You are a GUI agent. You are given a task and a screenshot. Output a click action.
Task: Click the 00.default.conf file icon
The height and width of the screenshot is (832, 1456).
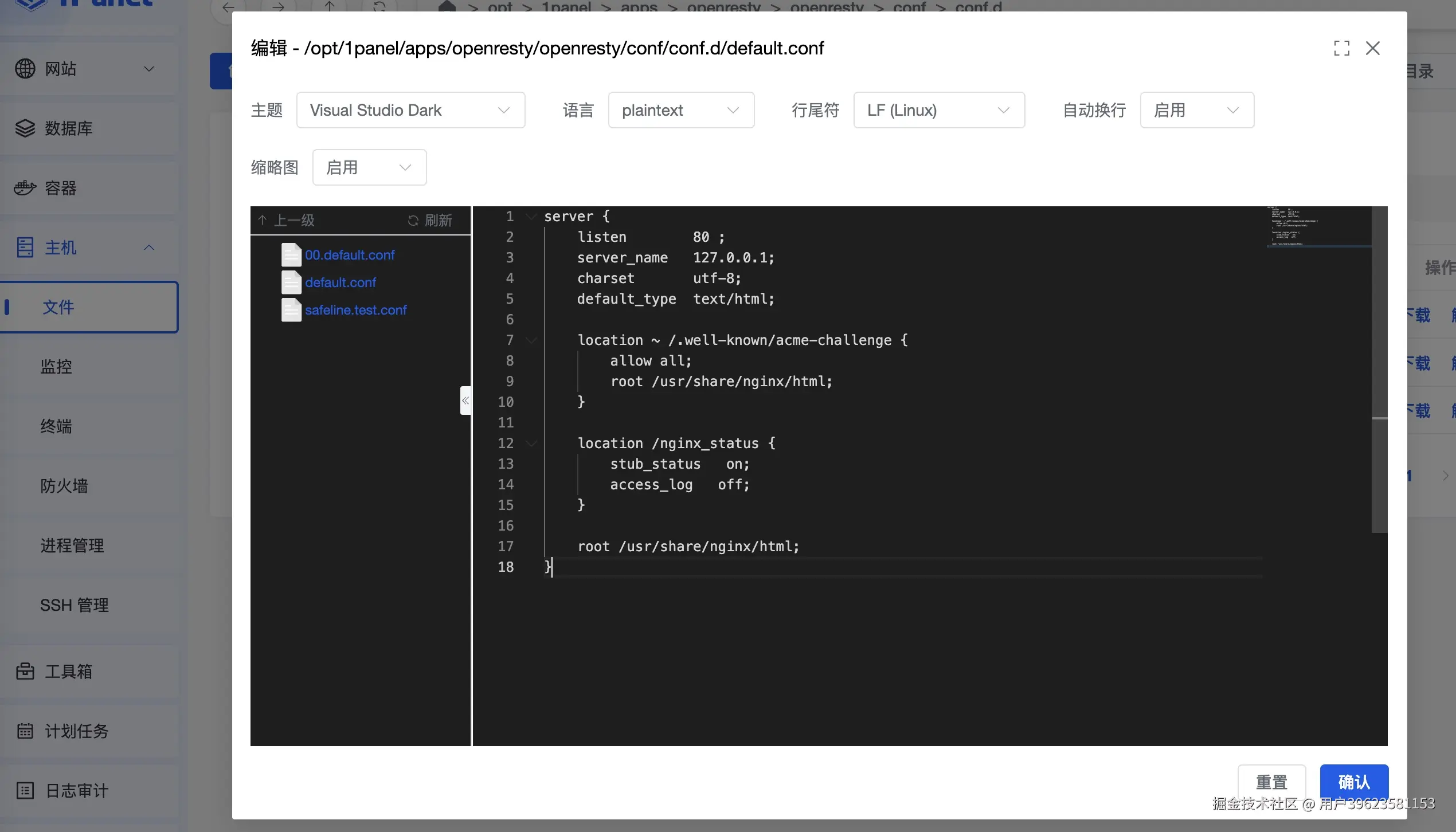tap(291, 255)
